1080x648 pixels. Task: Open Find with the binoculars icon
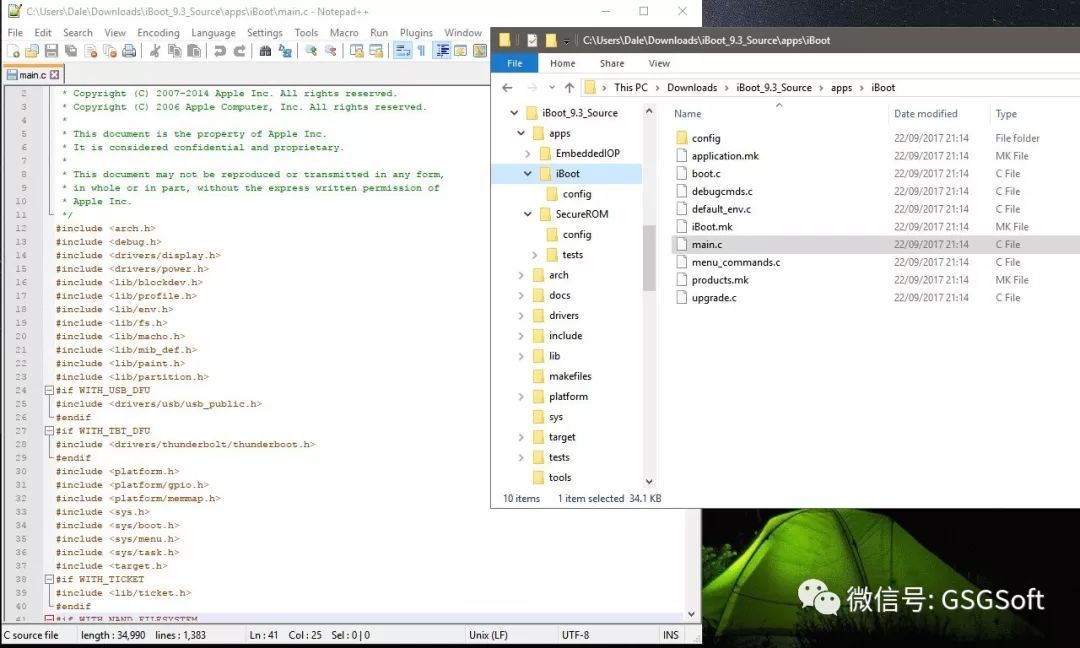tap(265, 51)
